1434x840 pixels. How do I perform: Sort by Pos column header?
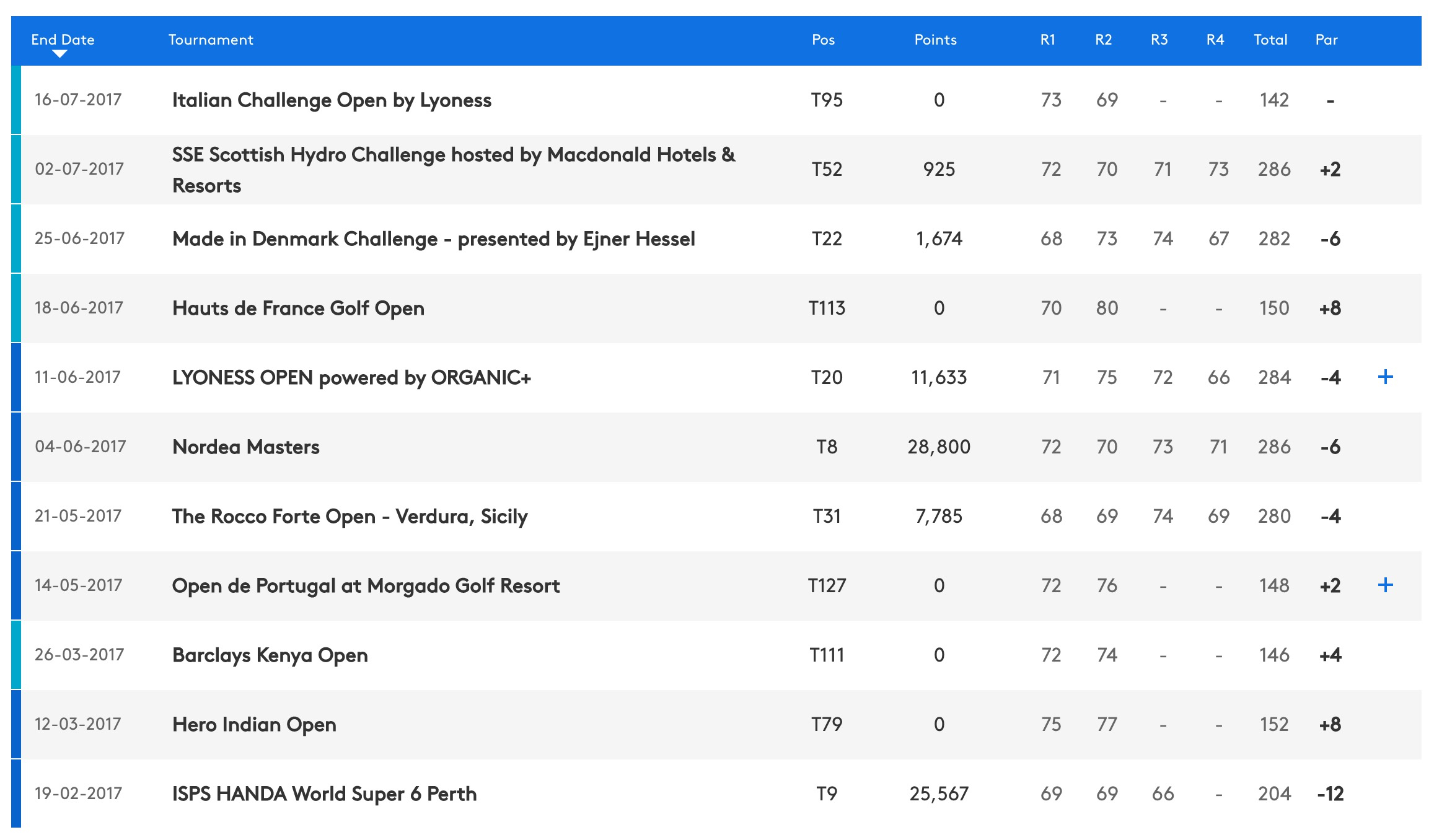823,40
